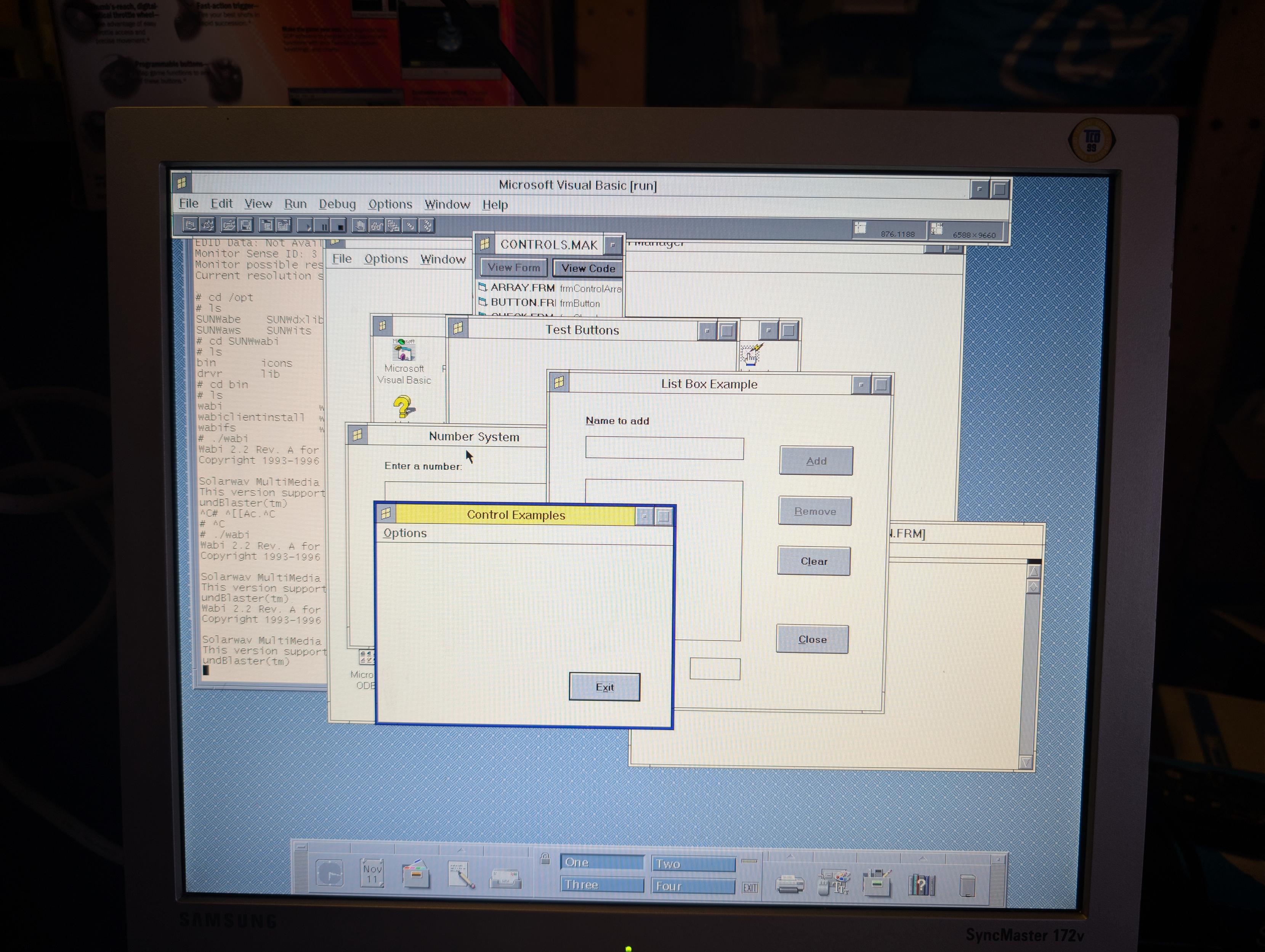Image resolution: width=1265 pixels, height=952 pixels.
Task: Toggle Breakpoint hand icon in toolbar
Action: [359, 226]
